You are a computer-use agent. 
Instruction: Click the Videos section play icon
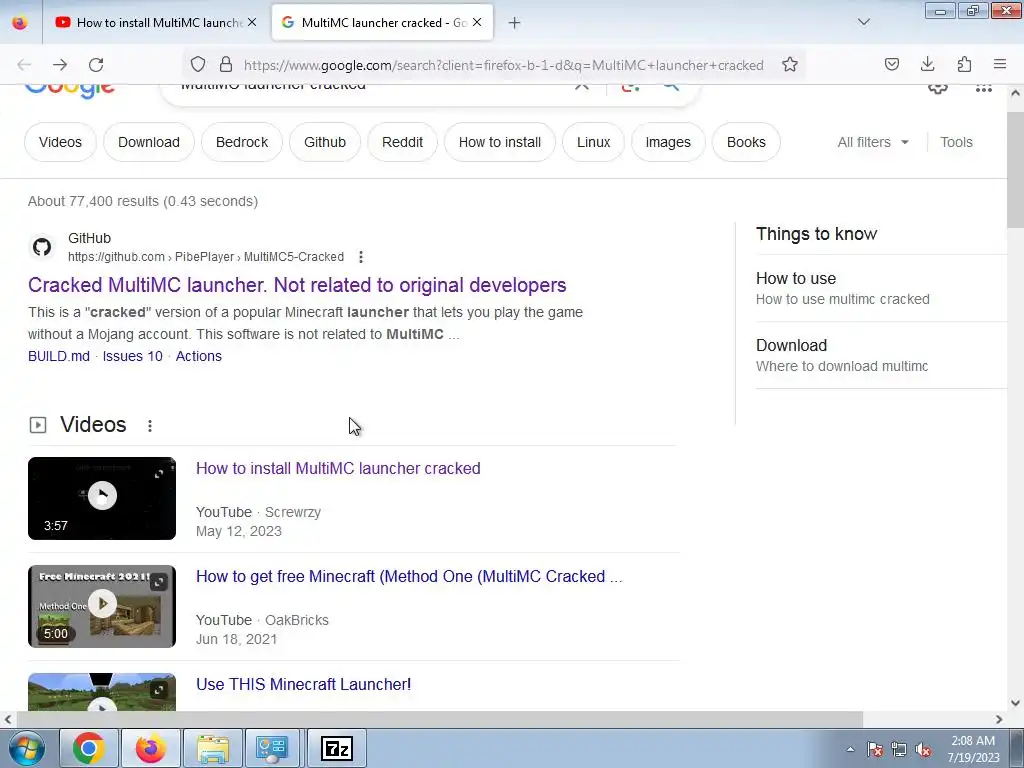[x=38, y=425]
